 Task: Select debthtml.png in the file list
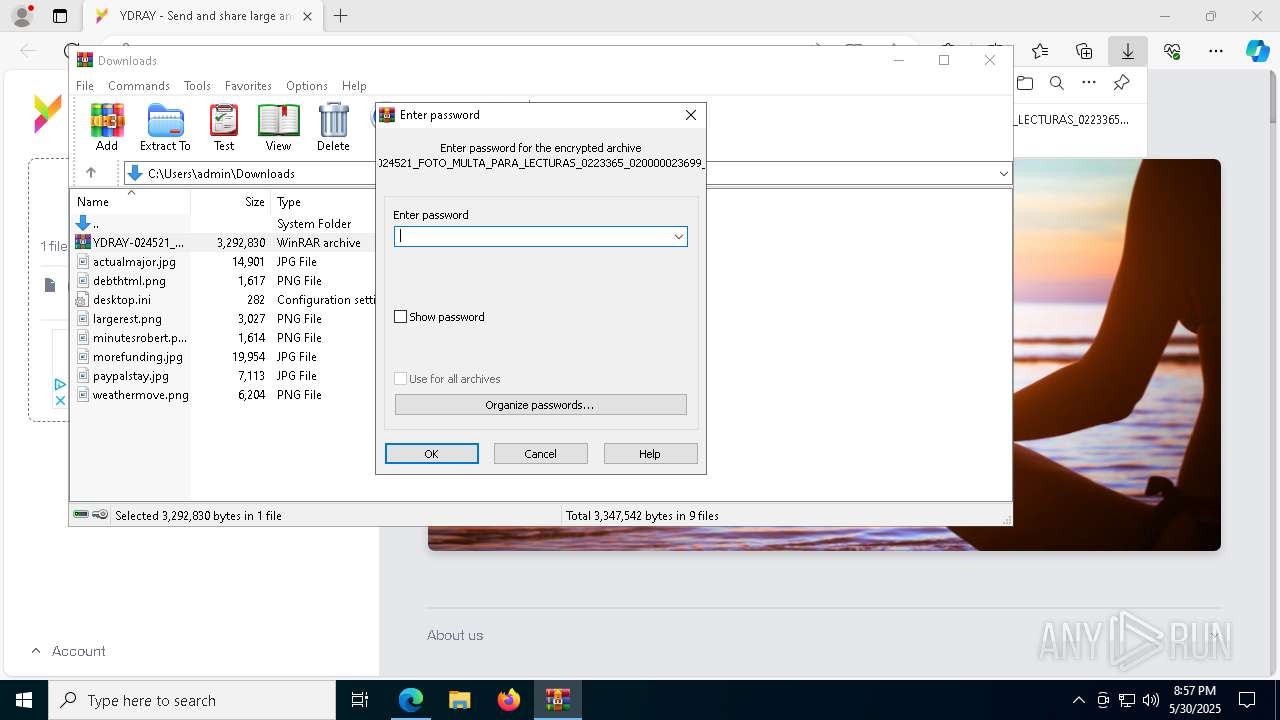[129, 281]
